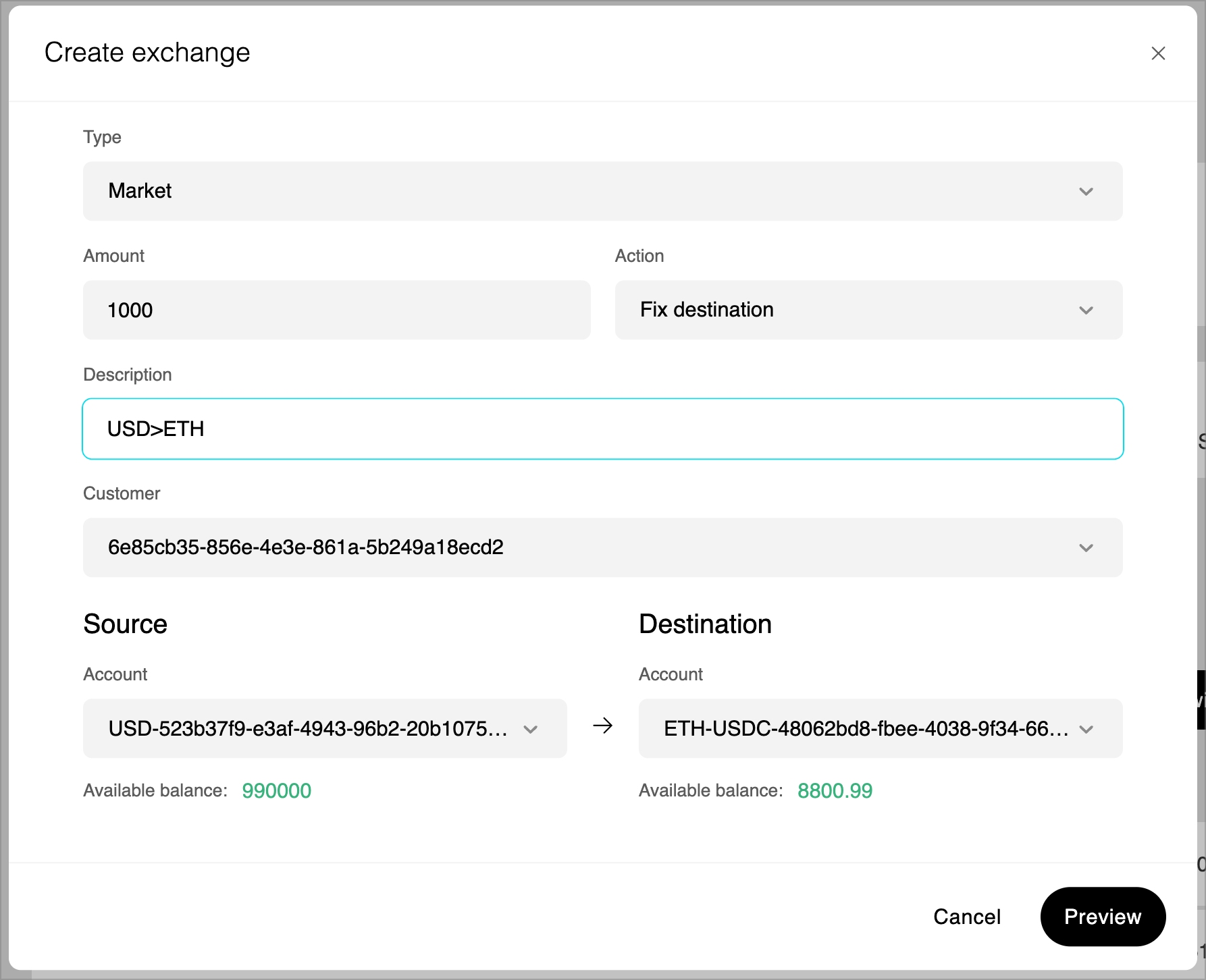Focus the Description field containing USD>ETH

tap(602, 429)
